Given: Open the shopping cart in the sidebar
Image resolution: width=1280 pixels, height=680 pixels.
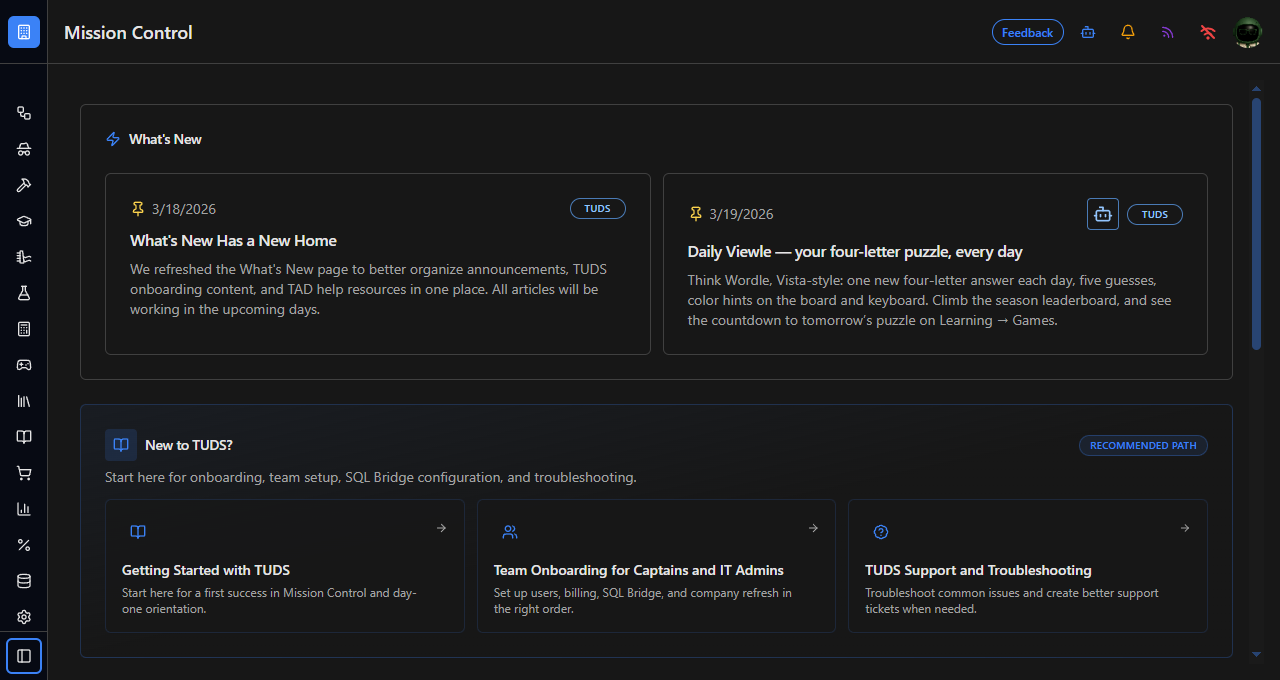Looking at the screenshot, I should pos(24,473).
